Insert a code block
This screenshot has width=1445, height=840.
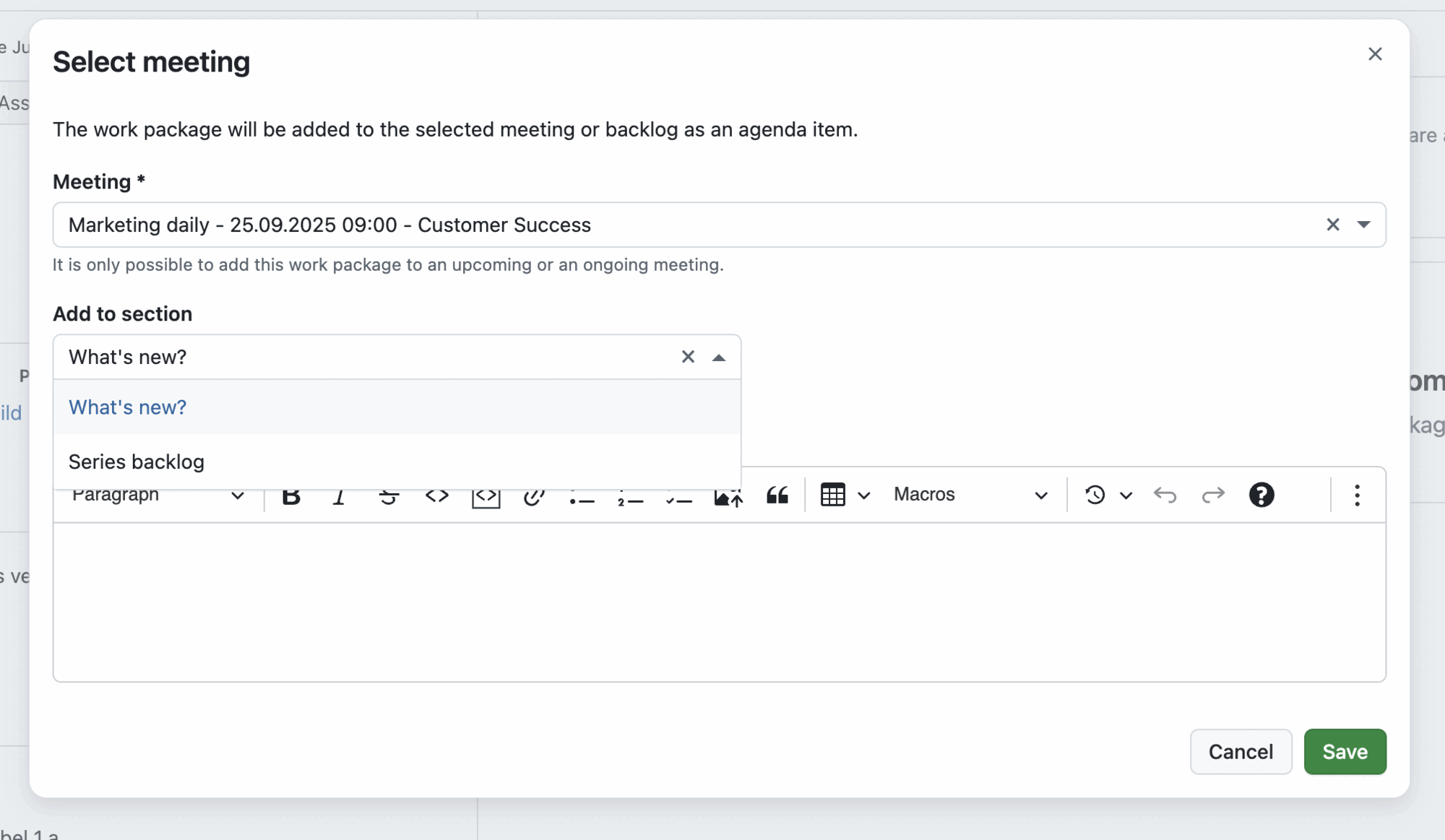point(486,495)
